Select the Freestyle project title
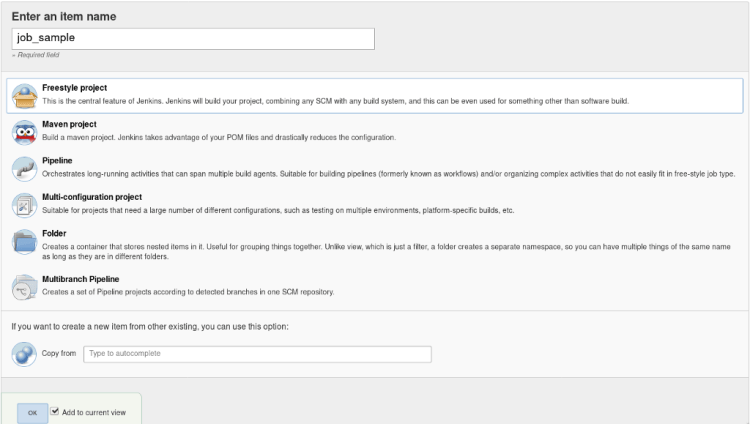Viewport: 750px width, 424px height. tap(74, 88)
